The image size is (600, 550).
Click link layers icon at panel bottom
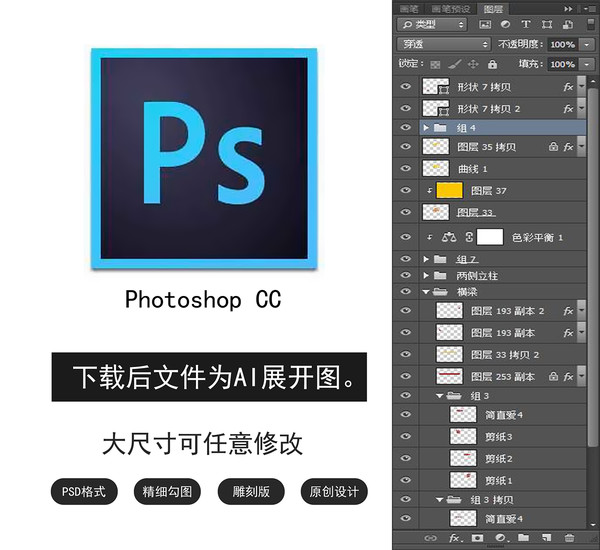click(x=430, y=539)
